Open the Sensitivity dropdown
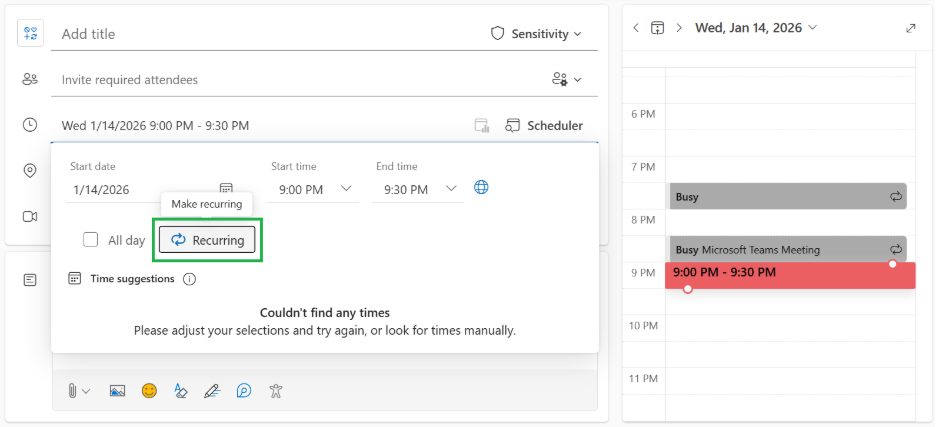 pos(536,34)
